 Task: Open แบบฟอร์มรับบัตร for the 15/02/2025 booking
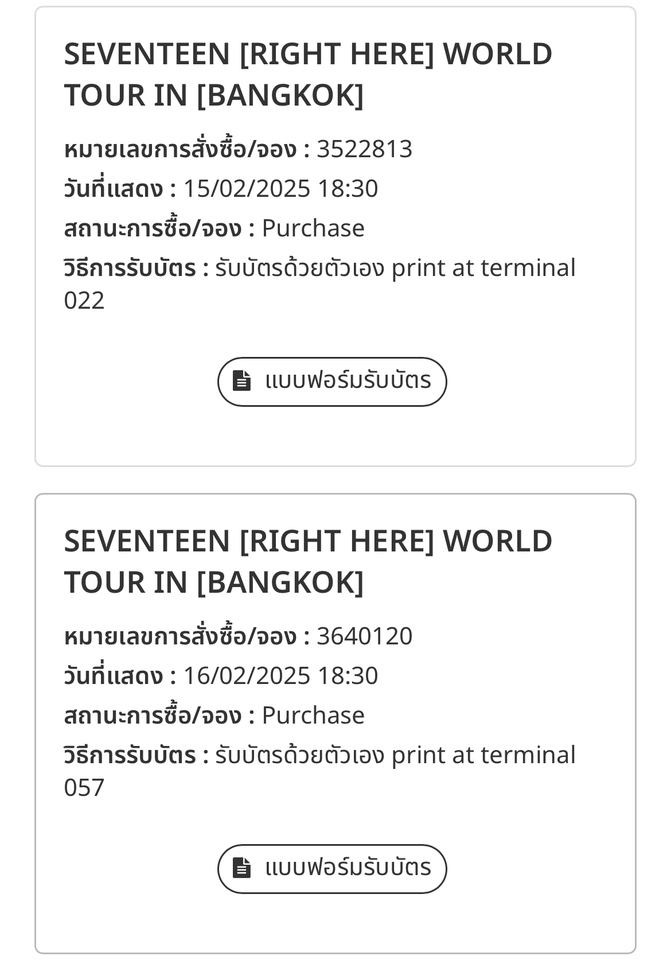[332, 381]
